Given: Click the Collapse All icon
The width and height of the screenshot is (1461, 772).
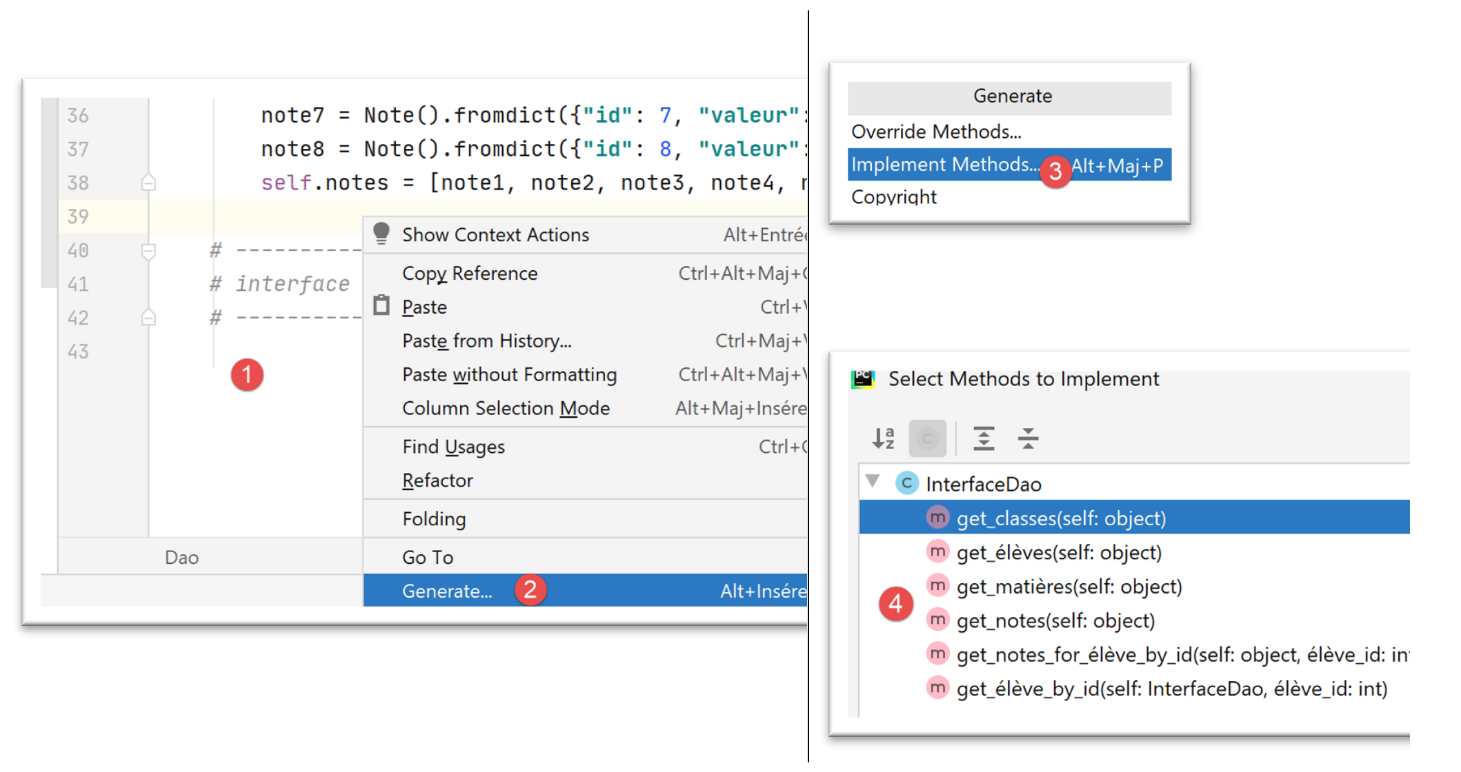Looking at the screenshot, I should click(1028, 438).
